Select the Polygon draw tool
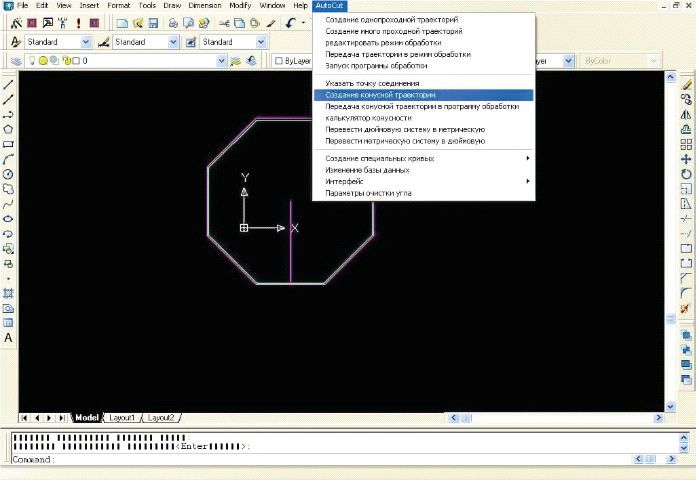 [x=9, y=129]
